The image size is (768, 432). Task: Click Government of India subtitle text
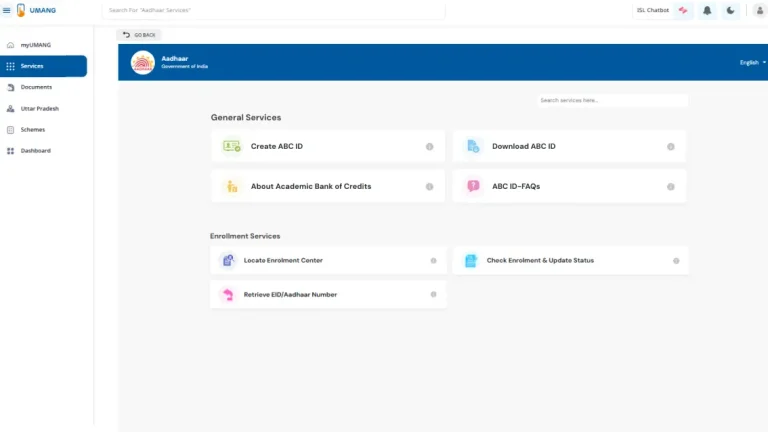click(185, 67)
